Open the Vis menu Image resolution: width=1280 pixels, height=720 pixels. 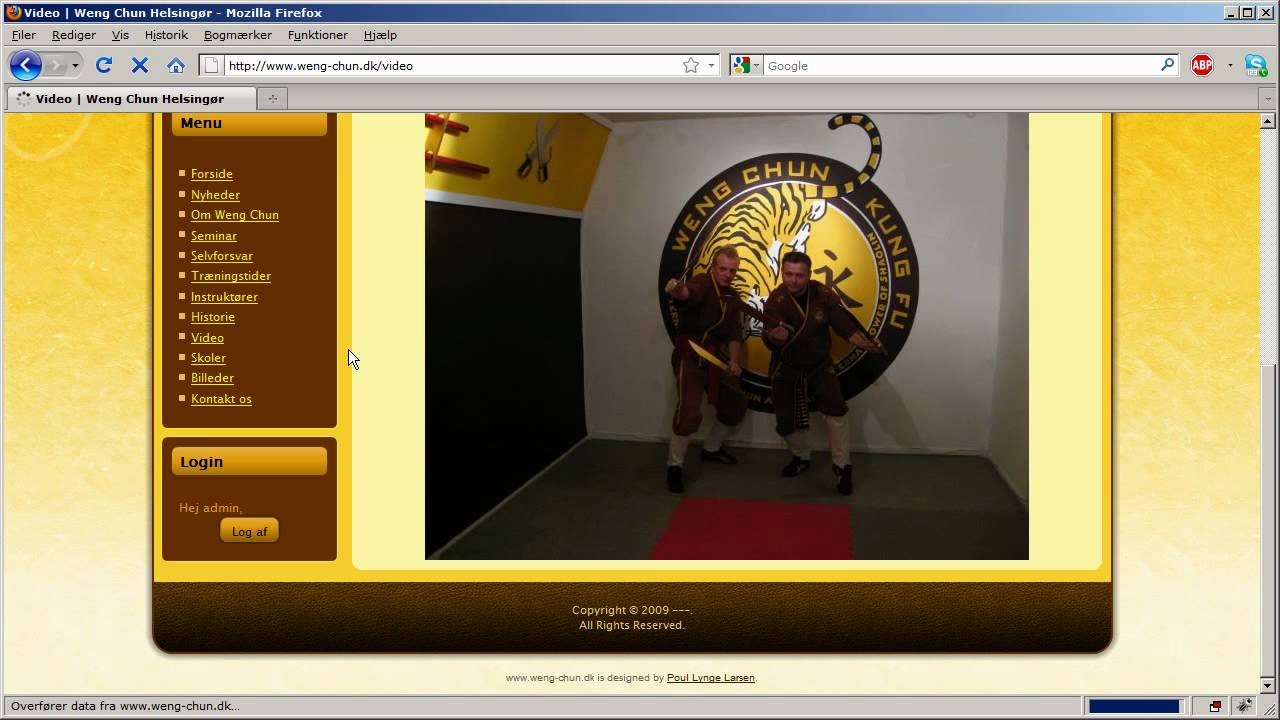[120, 35]
